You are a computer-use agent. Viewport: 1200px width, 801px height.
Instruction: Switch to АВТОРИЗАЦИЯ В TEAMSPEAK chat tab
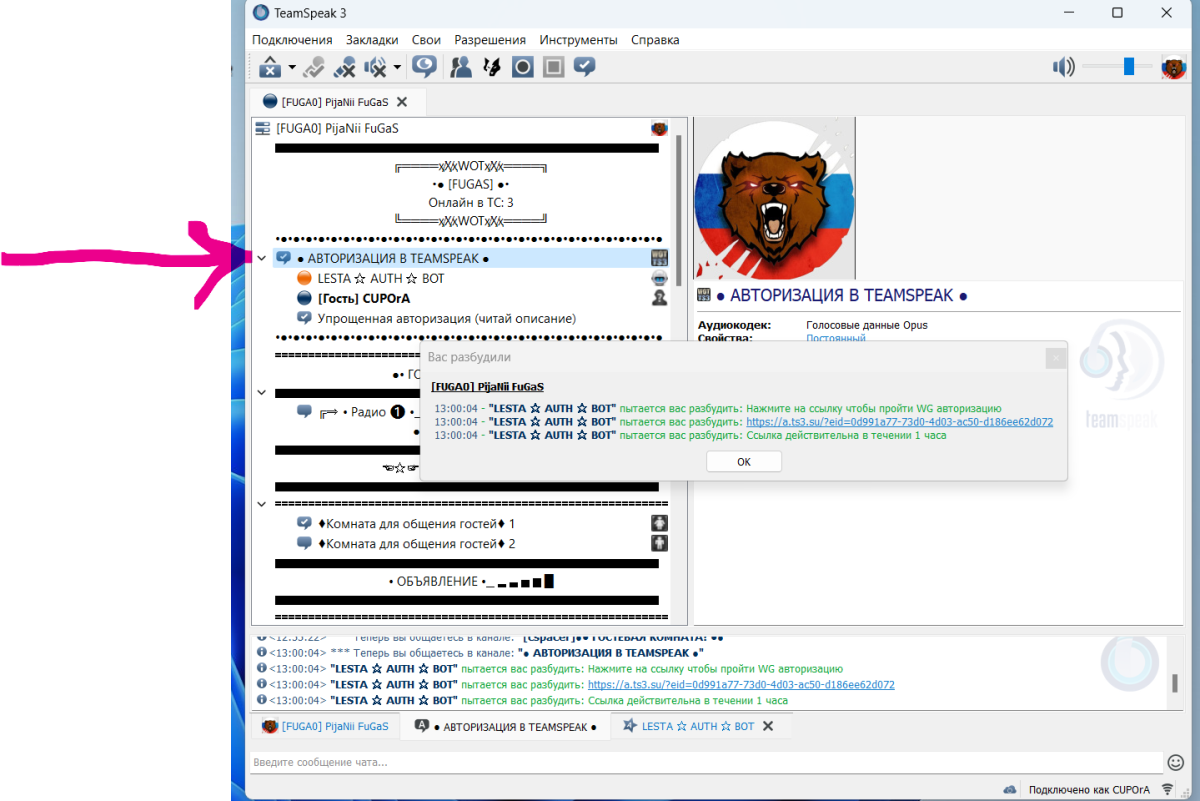[x=506, y=727]
